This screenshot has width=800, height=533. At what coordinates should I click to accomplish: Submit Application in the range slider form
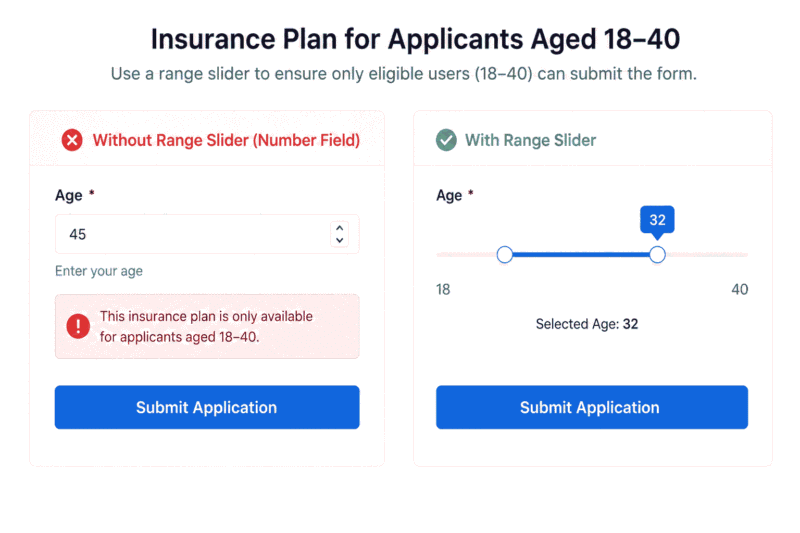[x=592, y=407]
